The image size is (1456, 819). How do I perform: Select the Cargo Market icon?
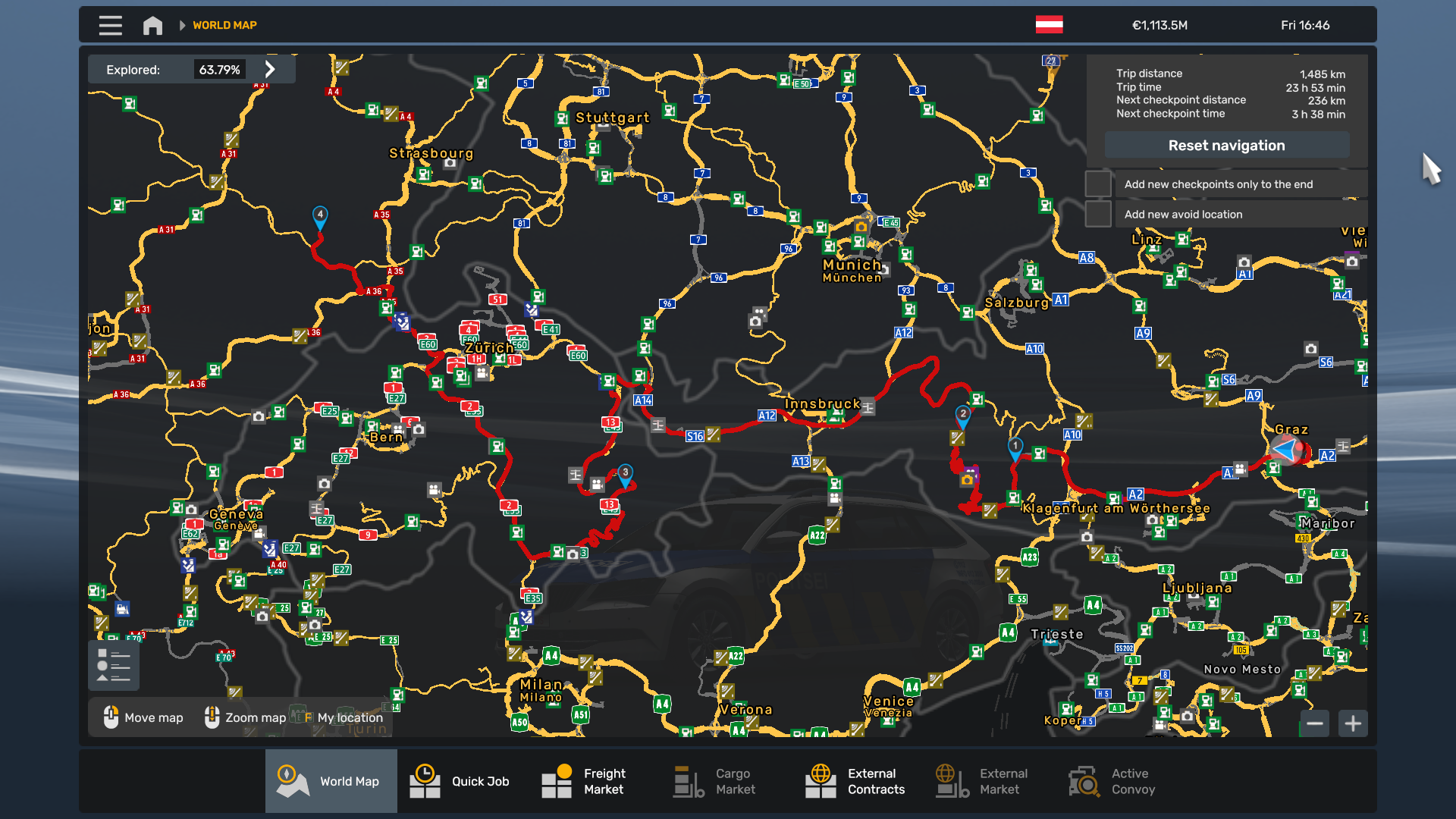point(687,781)
